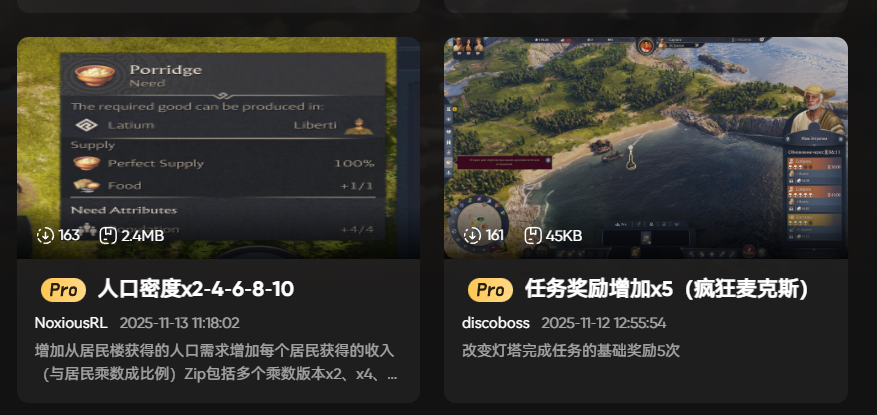Screen dimensions: 877x415
Task: Click Pro badge on 任务奖励增加x5 mod
Action: click(491, 290)
